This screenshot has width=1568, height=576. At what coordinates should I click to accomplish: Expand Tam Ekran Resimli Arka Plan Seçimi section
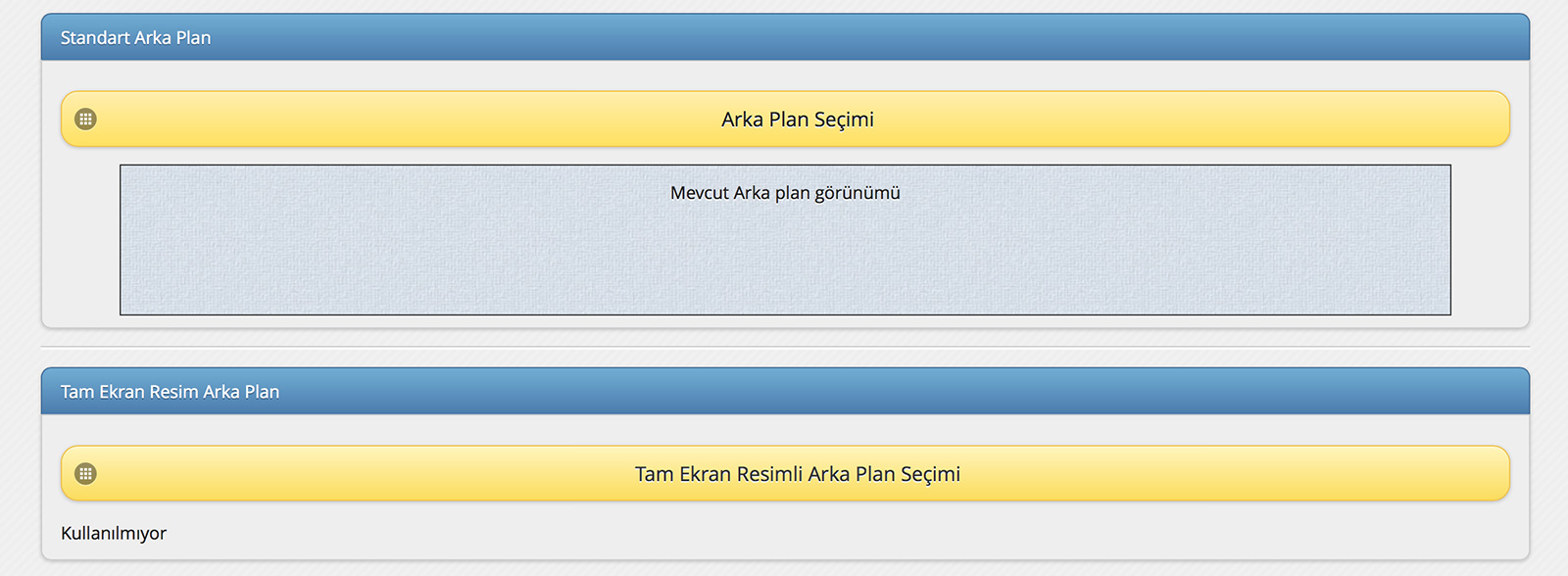coord(785,474)
